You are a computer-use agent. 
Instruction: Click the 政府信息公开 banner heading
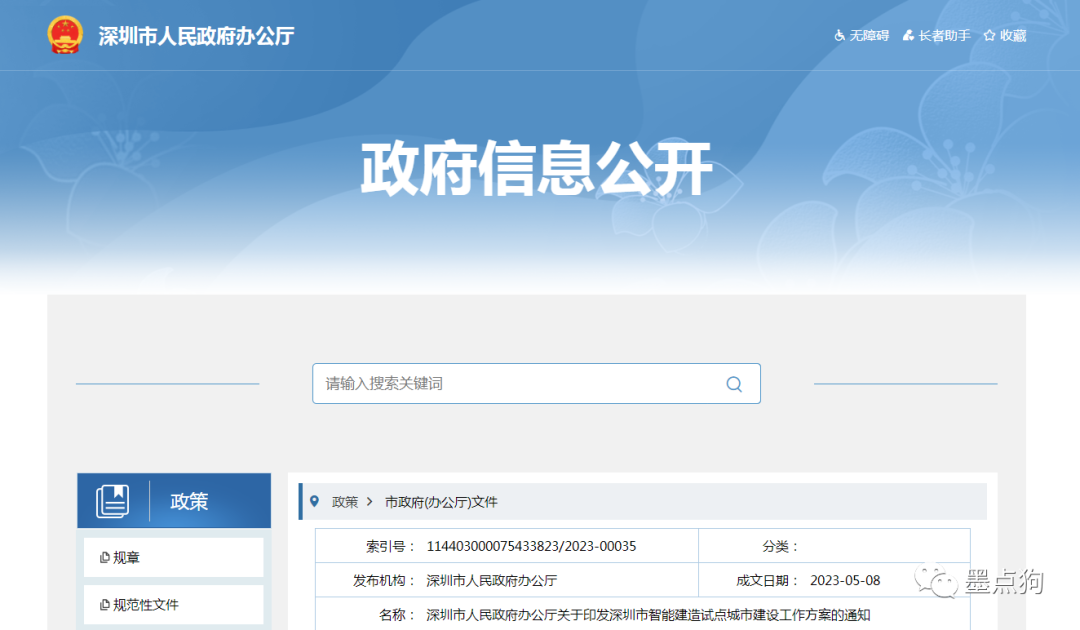[536, 169]
